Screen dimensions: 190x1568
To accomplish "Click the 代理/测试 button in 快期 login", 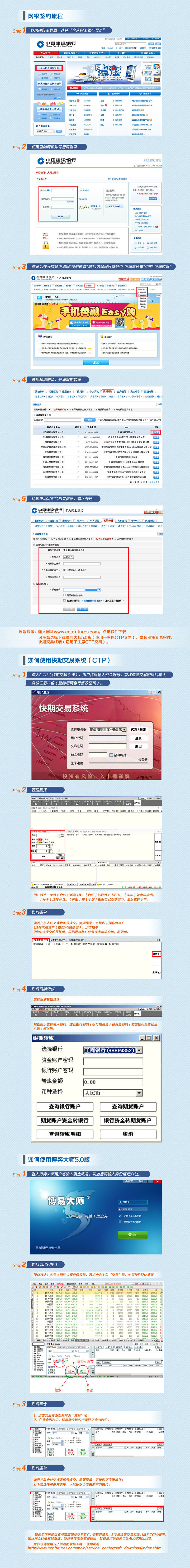I will [139, 729].
